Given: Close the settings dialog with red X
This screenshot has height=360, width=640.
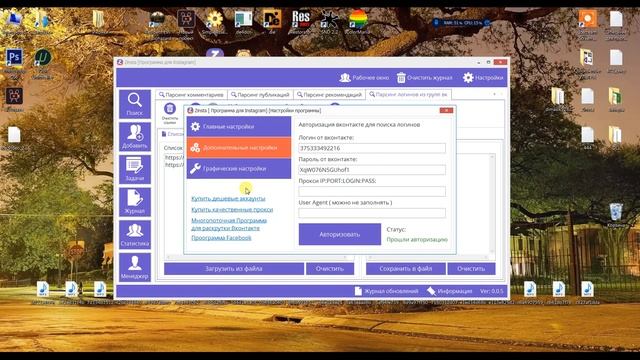Looking at the screenshot, I should pyautogui.click(x=446, y=110).
